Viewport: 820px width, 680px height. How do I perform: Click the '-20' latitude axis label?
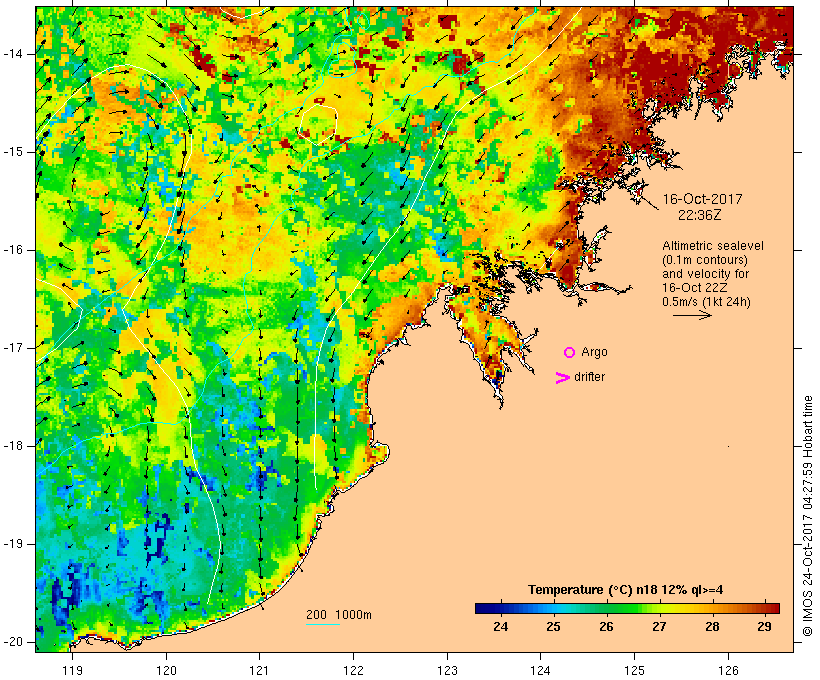click(x=13, y=642)
